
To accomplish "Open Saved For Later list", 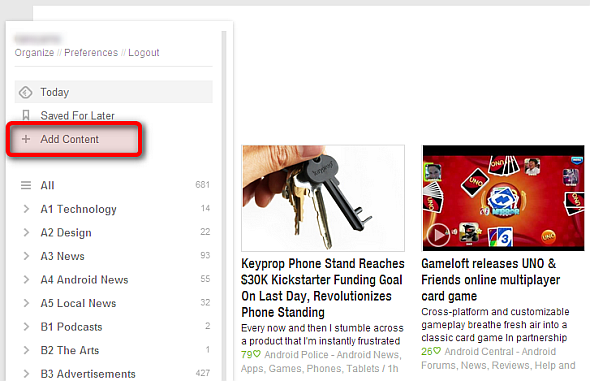I will (77, 115).
